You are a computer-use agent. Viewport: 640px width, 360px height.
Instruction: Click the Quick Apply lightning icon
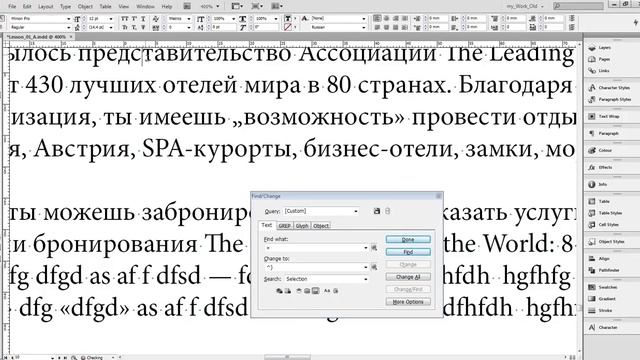coord(636,23)
